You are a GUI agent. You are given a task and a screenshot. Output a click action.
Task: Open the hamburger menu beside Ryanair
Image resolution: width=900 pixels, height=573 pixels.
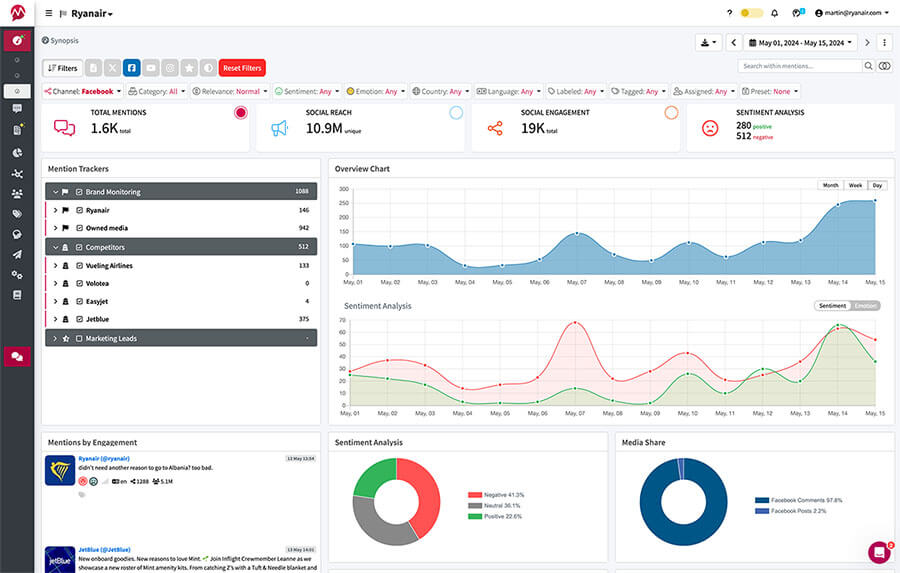click(49, 13)
